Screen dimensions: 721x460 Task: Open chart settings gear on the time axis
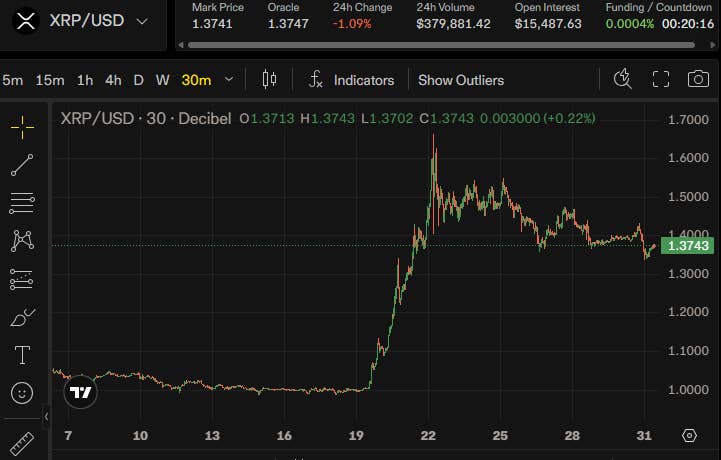(x=689, y=435)
